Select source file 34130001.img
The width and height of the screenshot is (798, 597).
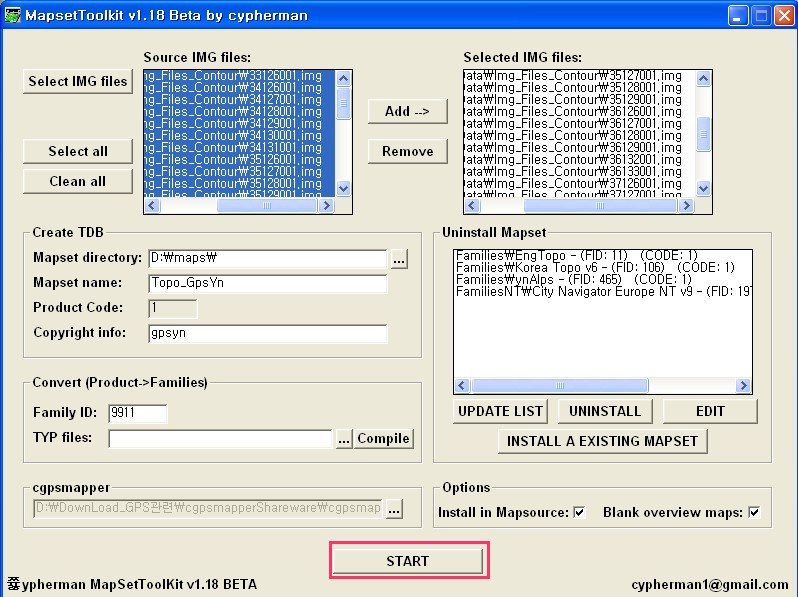click(233, 135)
